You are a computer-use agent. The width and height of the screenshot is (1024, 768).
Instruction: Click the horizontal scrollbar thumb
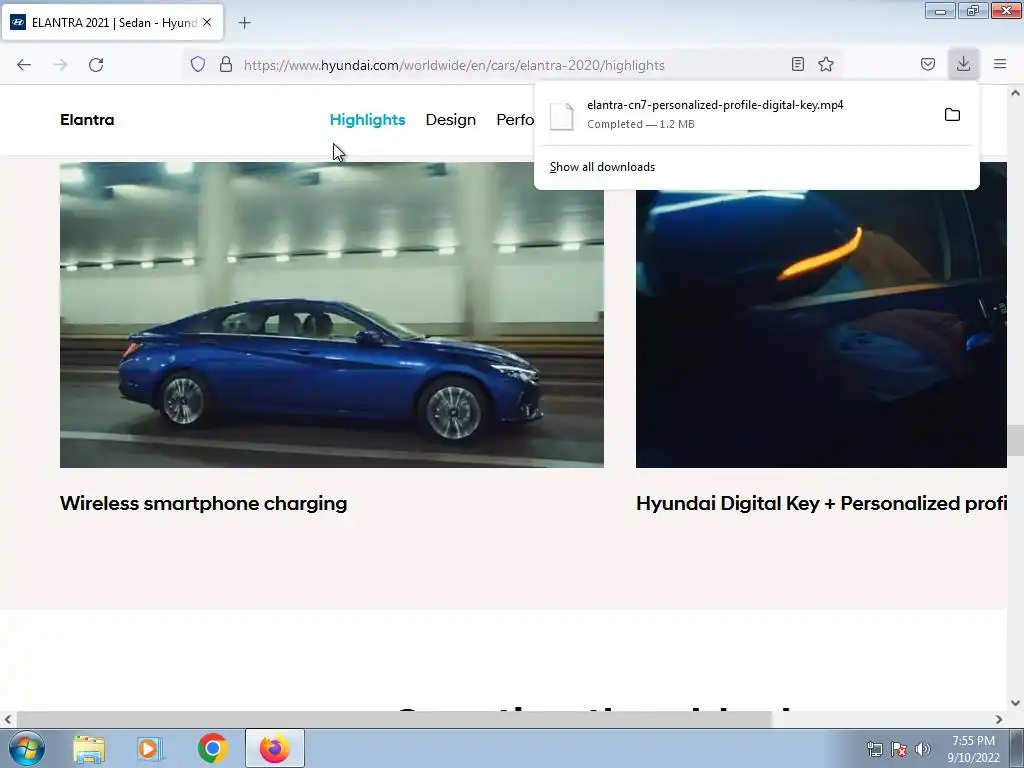click(x=394, y=719)
